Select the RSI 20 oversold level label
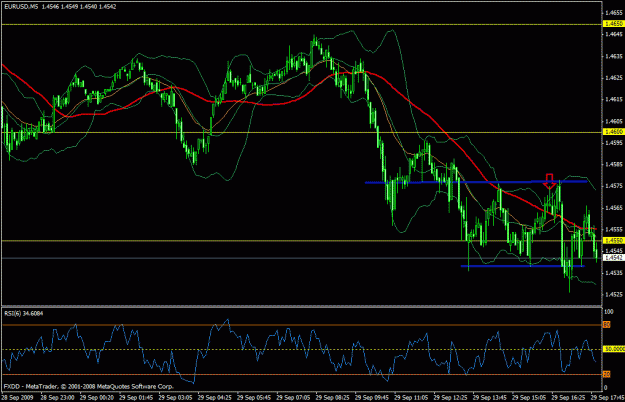The width and height of the screenshot is (625, 402). click(607, 374)
